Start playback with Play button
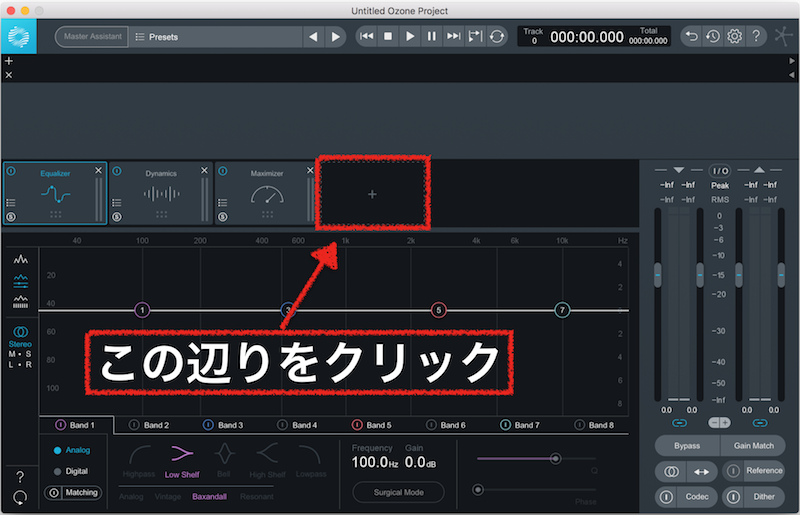This screenshot has height=515, width=800. click(x=410, y=36)
